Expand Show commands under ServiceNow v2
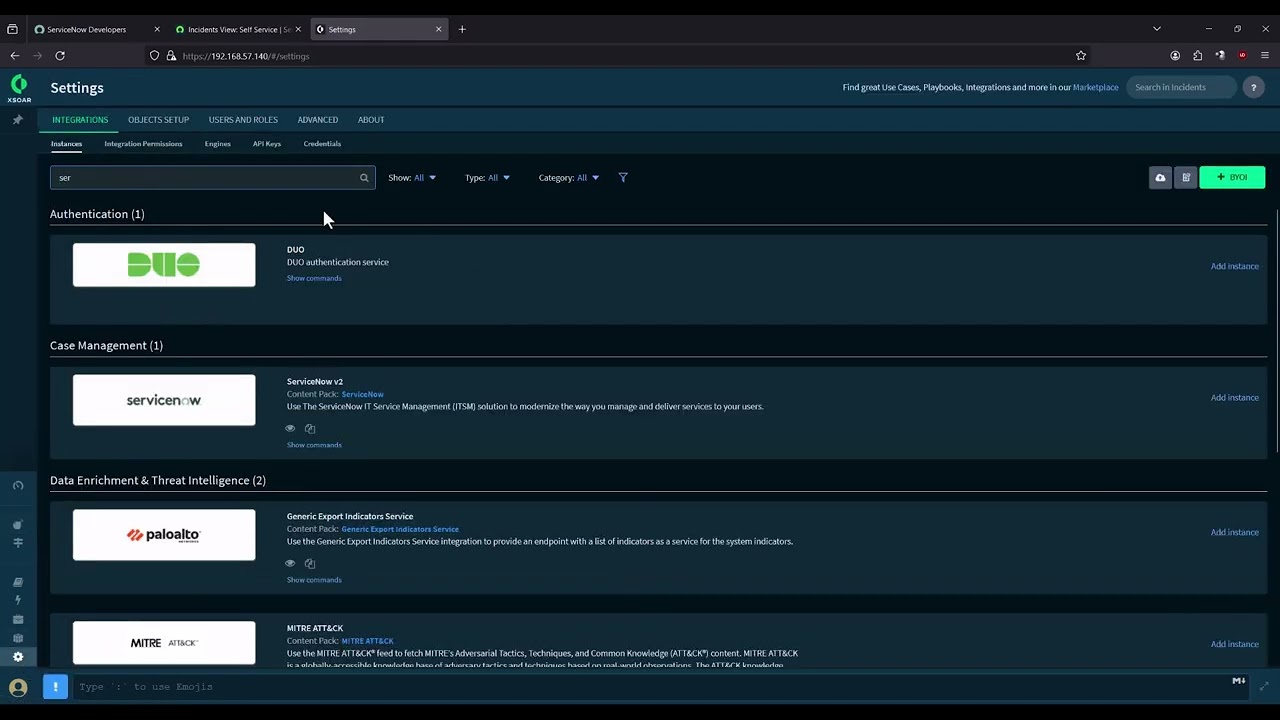The height and width of the screenshot is (720, 1280). click(314, 445)
